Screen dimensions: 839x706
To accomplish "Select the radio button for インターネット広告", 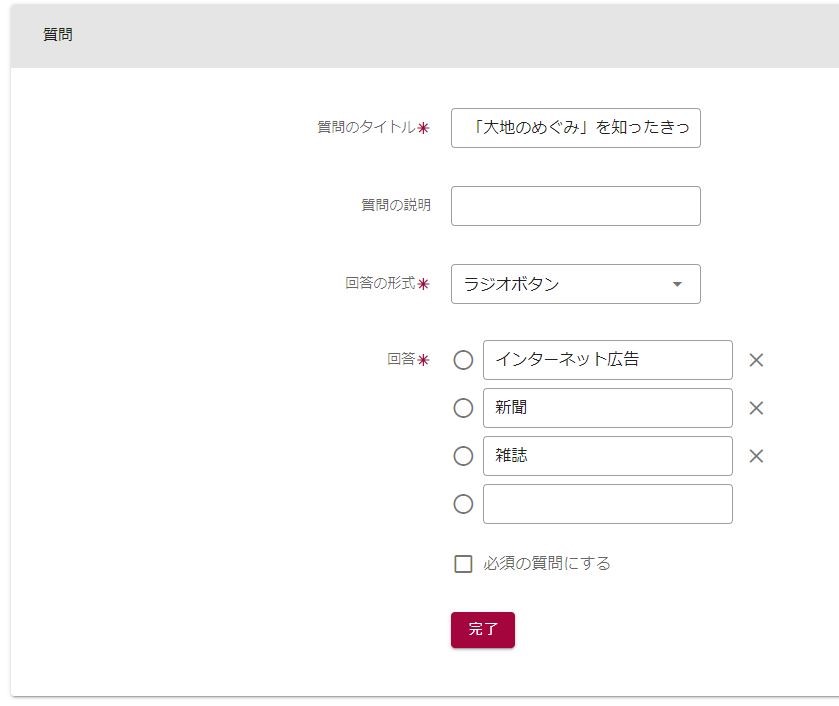I will [x=463, y=360].
